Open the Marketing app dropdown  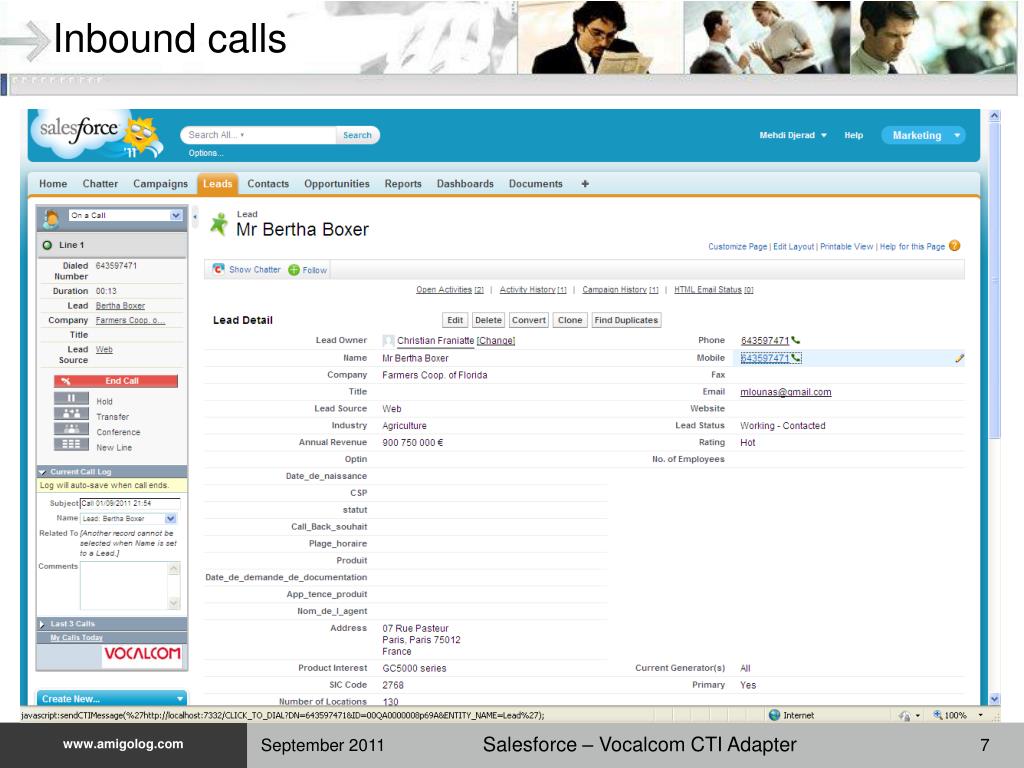point(923,135)
